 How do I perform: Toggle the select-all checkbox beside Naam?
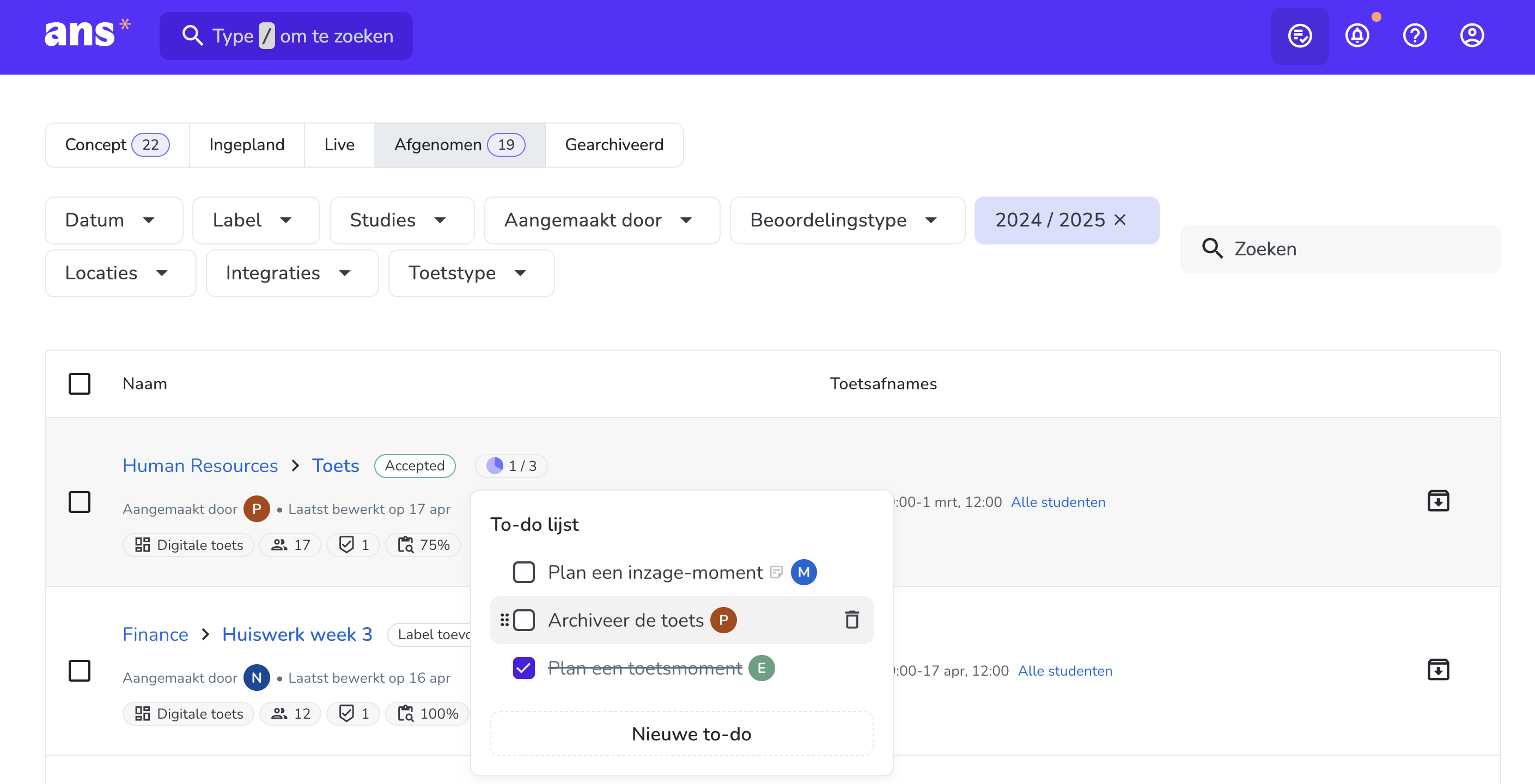click(79, 384)
